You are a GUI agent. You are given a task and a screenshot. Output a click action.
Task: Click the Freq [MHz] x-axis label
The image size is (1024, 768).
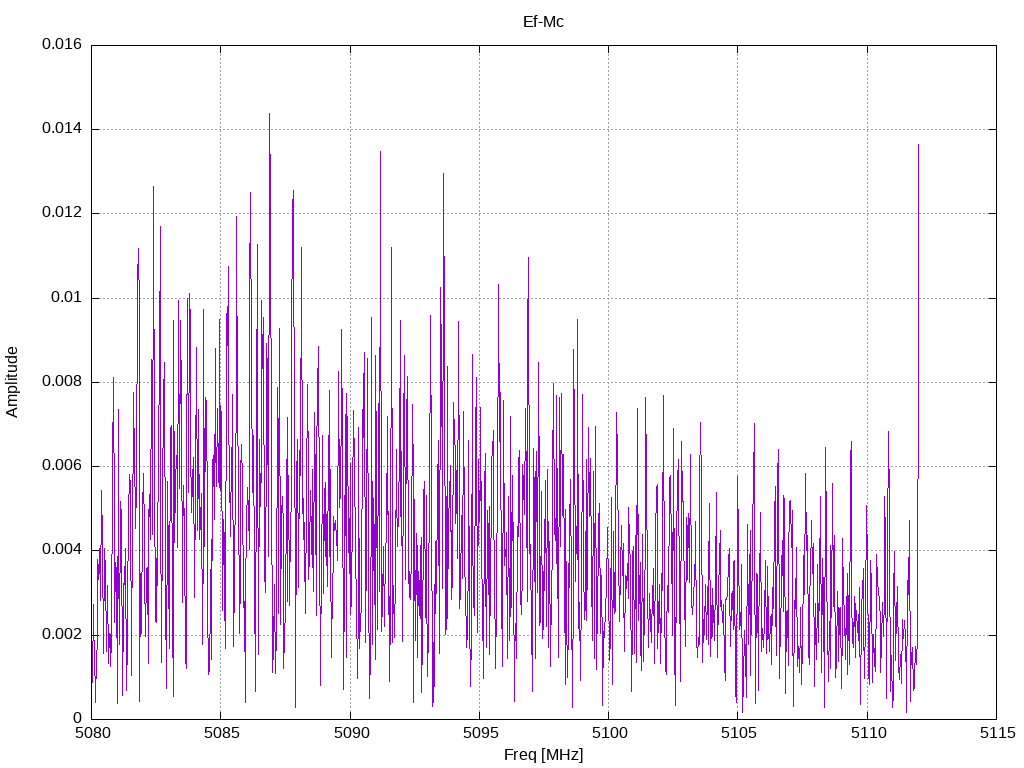(543, 755)
